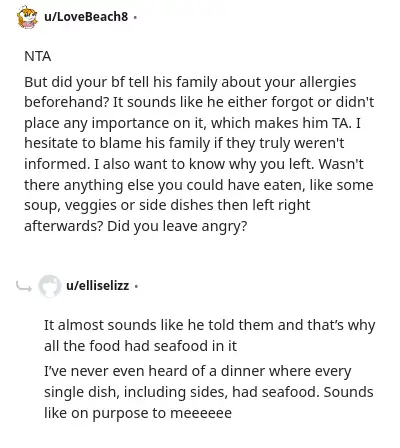The width and height of the screenshot is (400, 448).
Task: Click the reply thread arrow icon
Action: pos(24,287)
